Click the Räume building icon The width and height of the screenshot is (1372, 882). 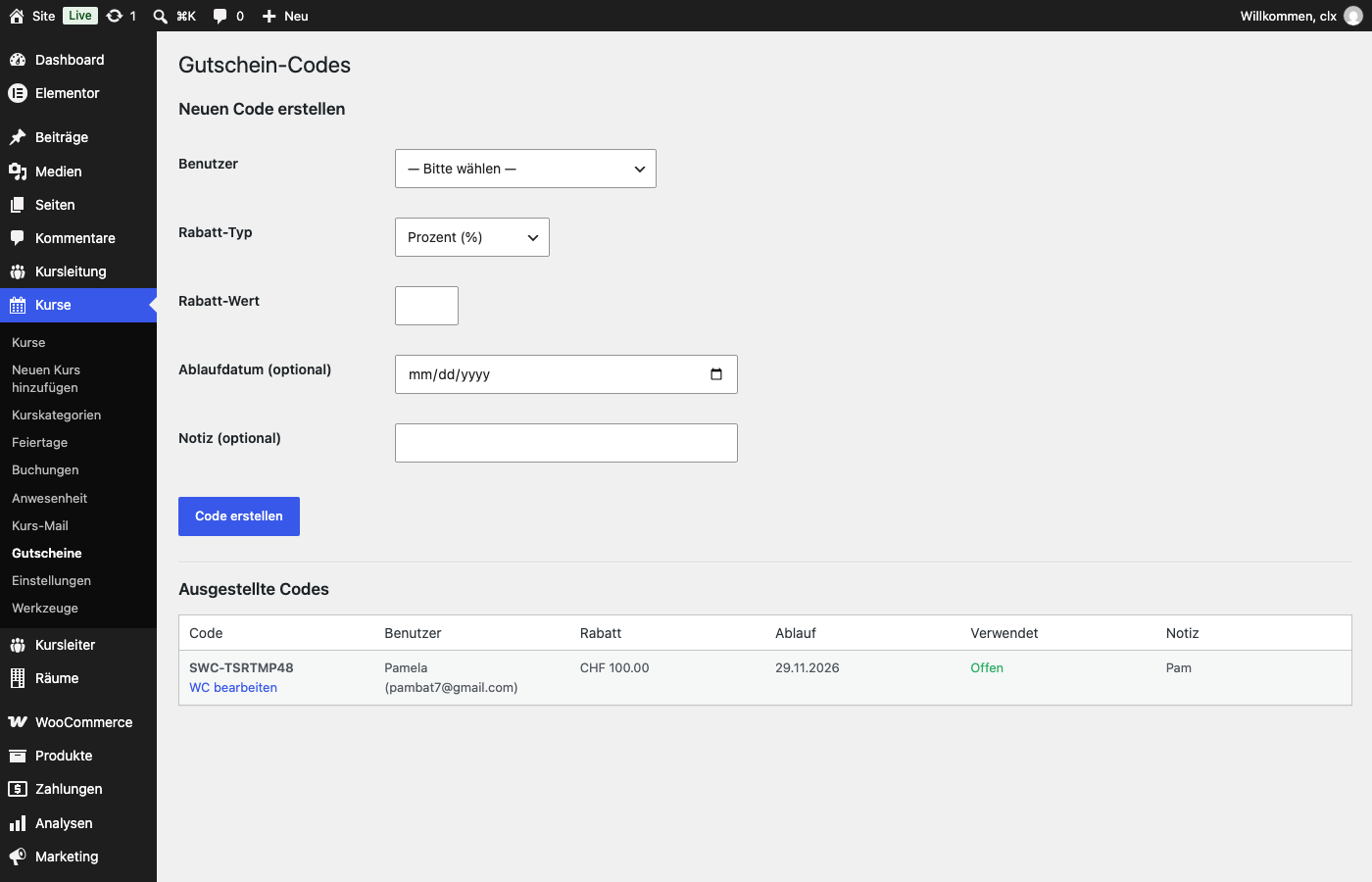(x=18, y=678)
